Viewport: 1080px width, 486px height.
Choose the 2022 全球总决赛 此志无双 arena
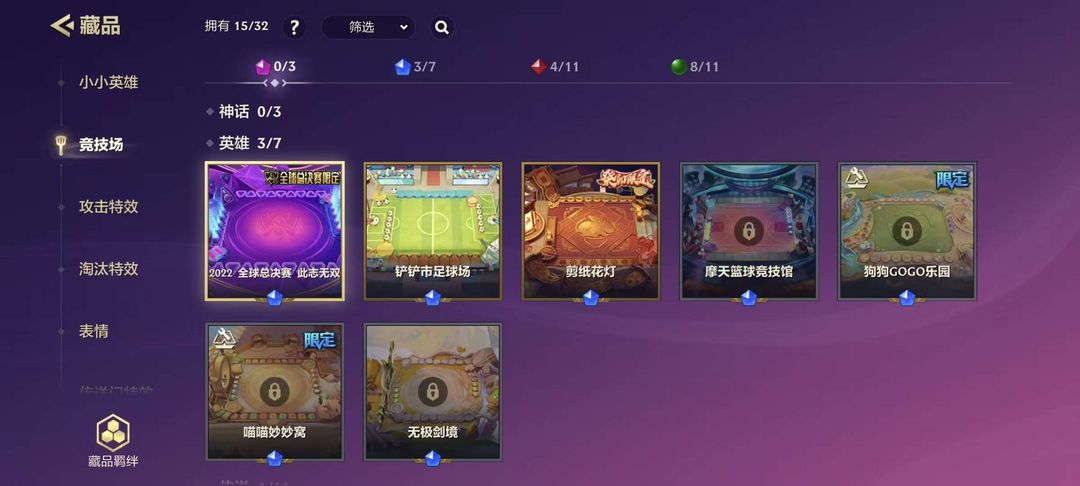tap(275, 231)
